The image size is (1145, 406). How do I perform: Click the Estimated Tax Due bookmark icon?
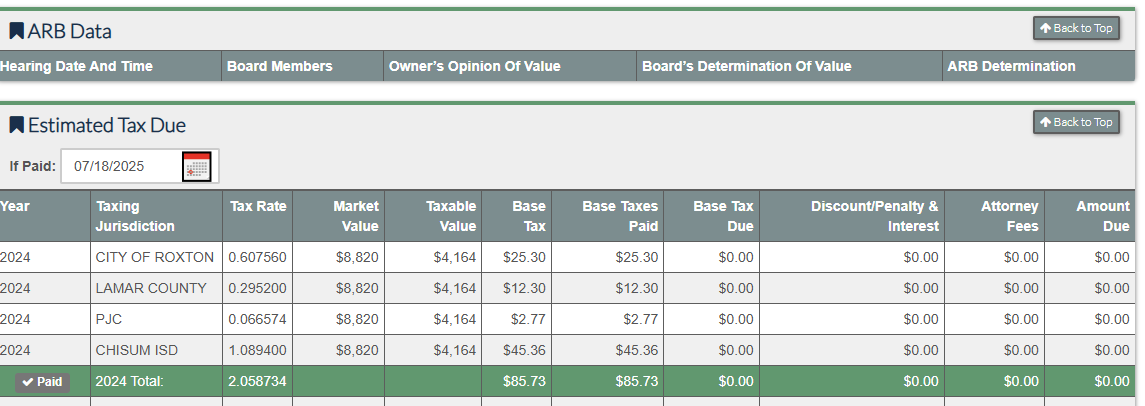coord(16,125)
